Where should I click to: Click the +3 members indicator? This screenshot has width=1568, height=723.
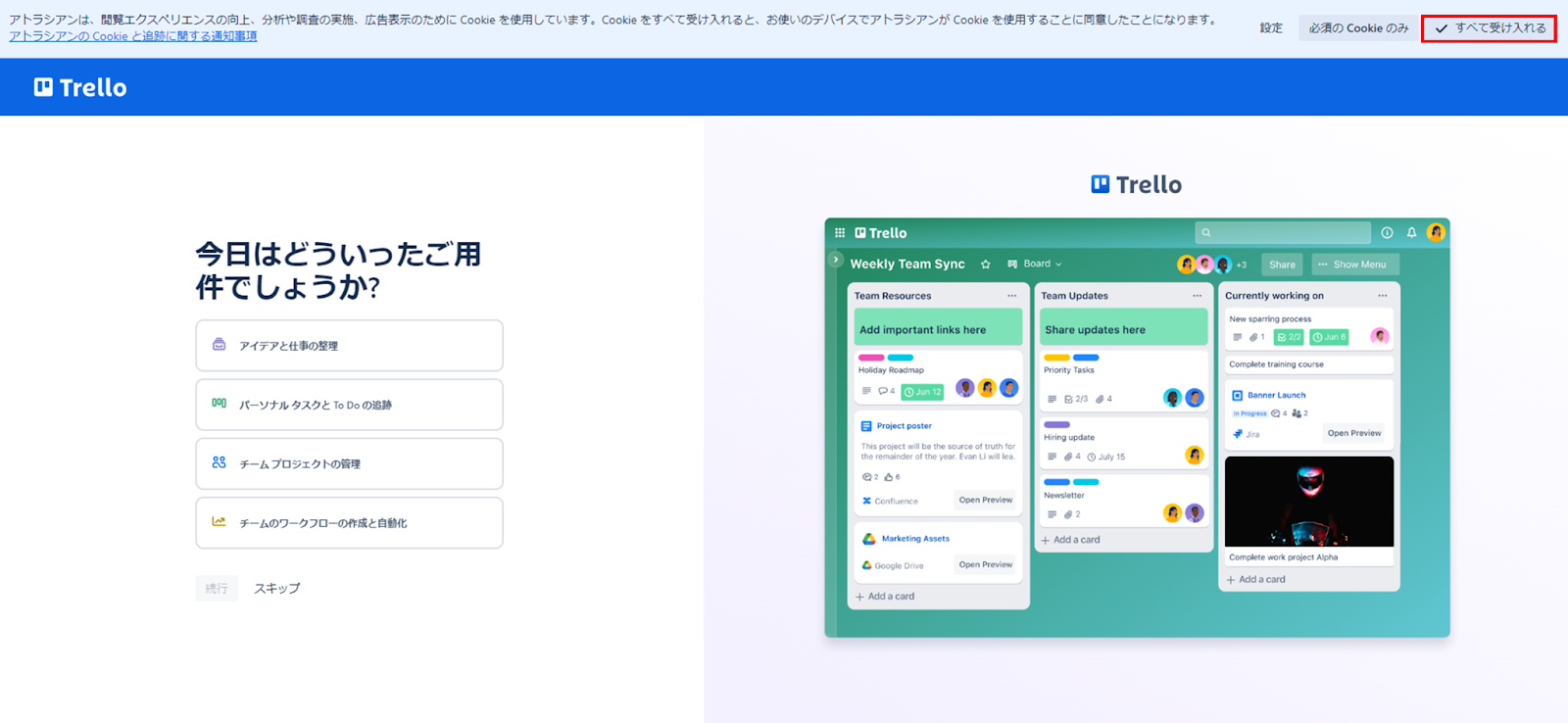[x=1242, y=265]
